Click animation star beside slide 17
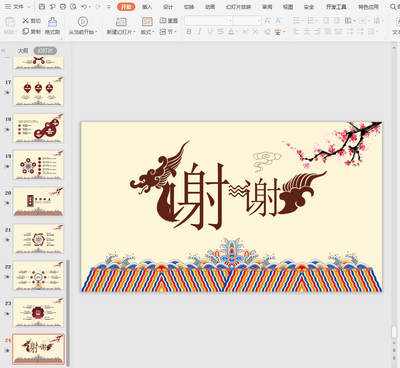 pyautogui.click(x=7, y=92)
